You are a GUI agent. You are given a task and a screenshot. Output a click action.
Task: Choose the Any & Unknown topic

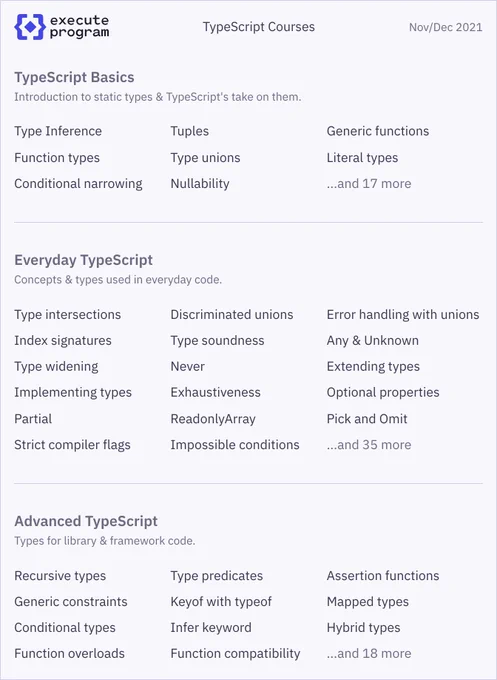coord(373,341)
